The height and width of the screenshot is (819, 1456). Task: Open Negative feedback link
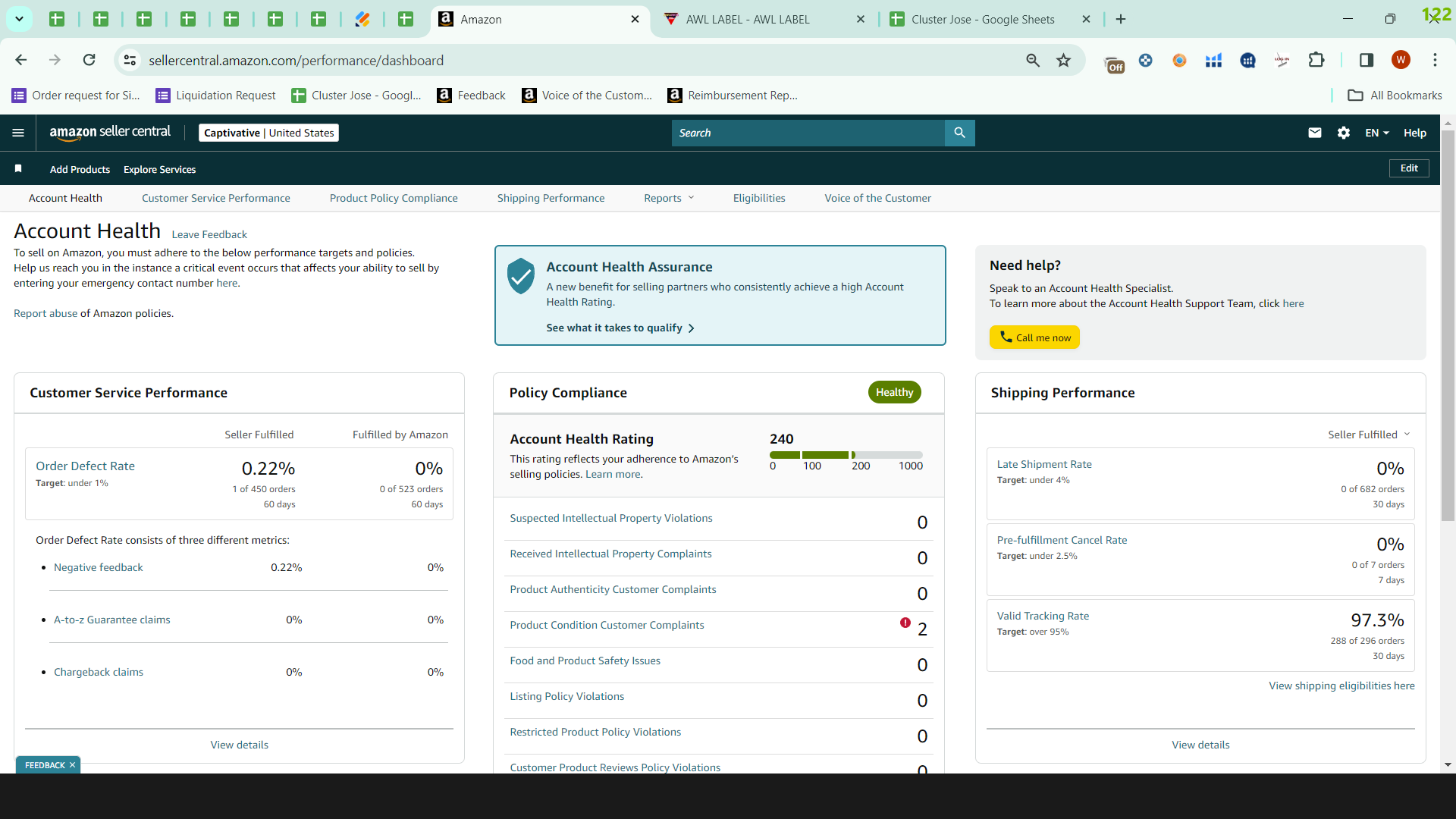(x=99, y=567)
